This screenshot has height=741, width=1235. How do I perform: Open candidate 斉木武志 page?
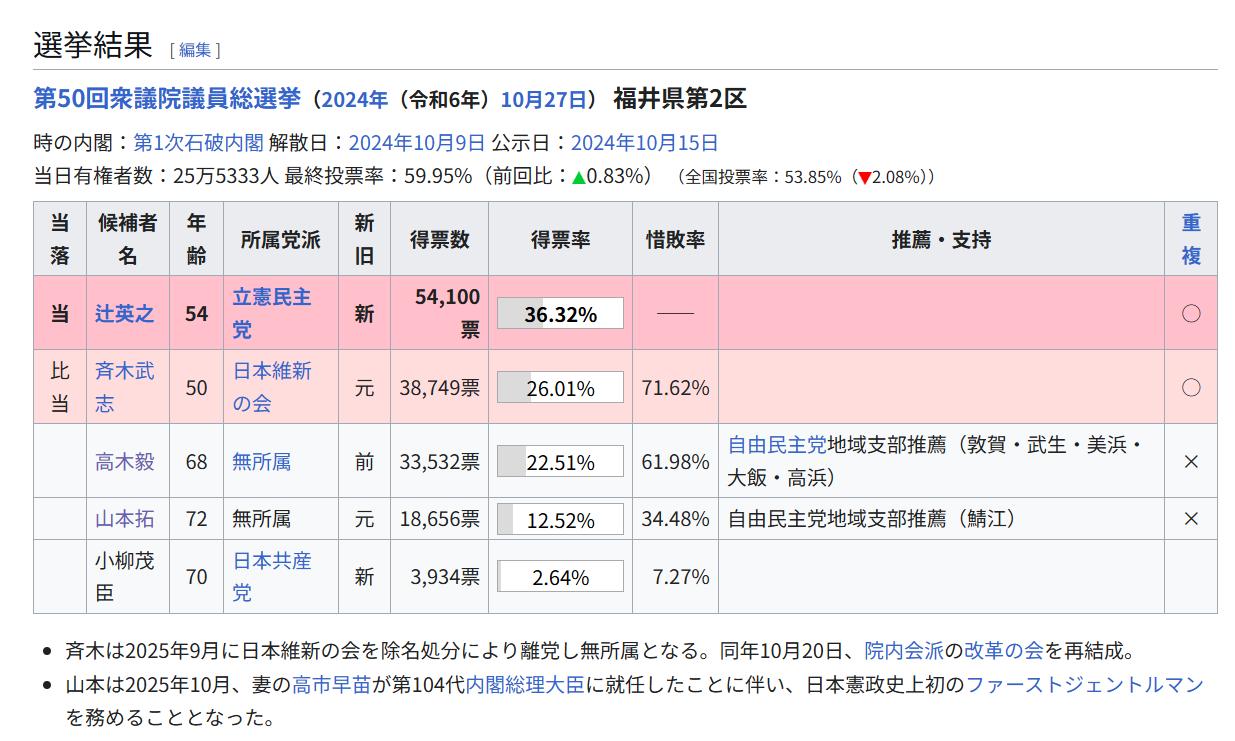[x=125, y=387]
